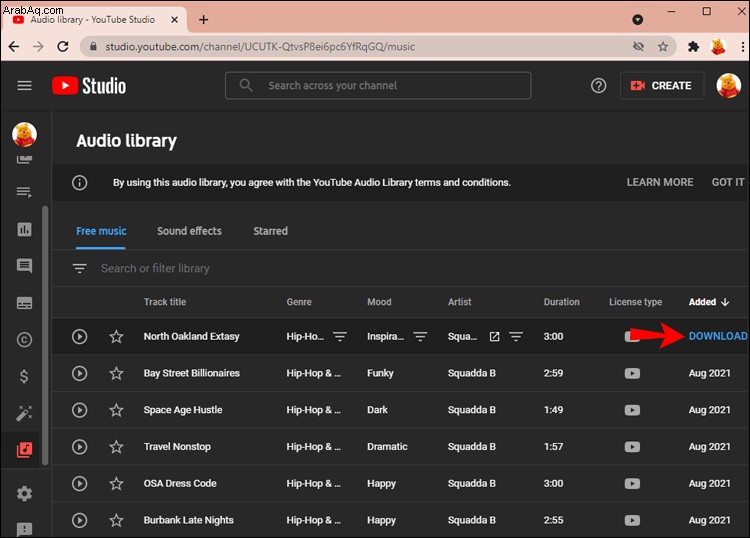Go back in the browser
This screenshot has height=538, width=750.
coord(14,46)
